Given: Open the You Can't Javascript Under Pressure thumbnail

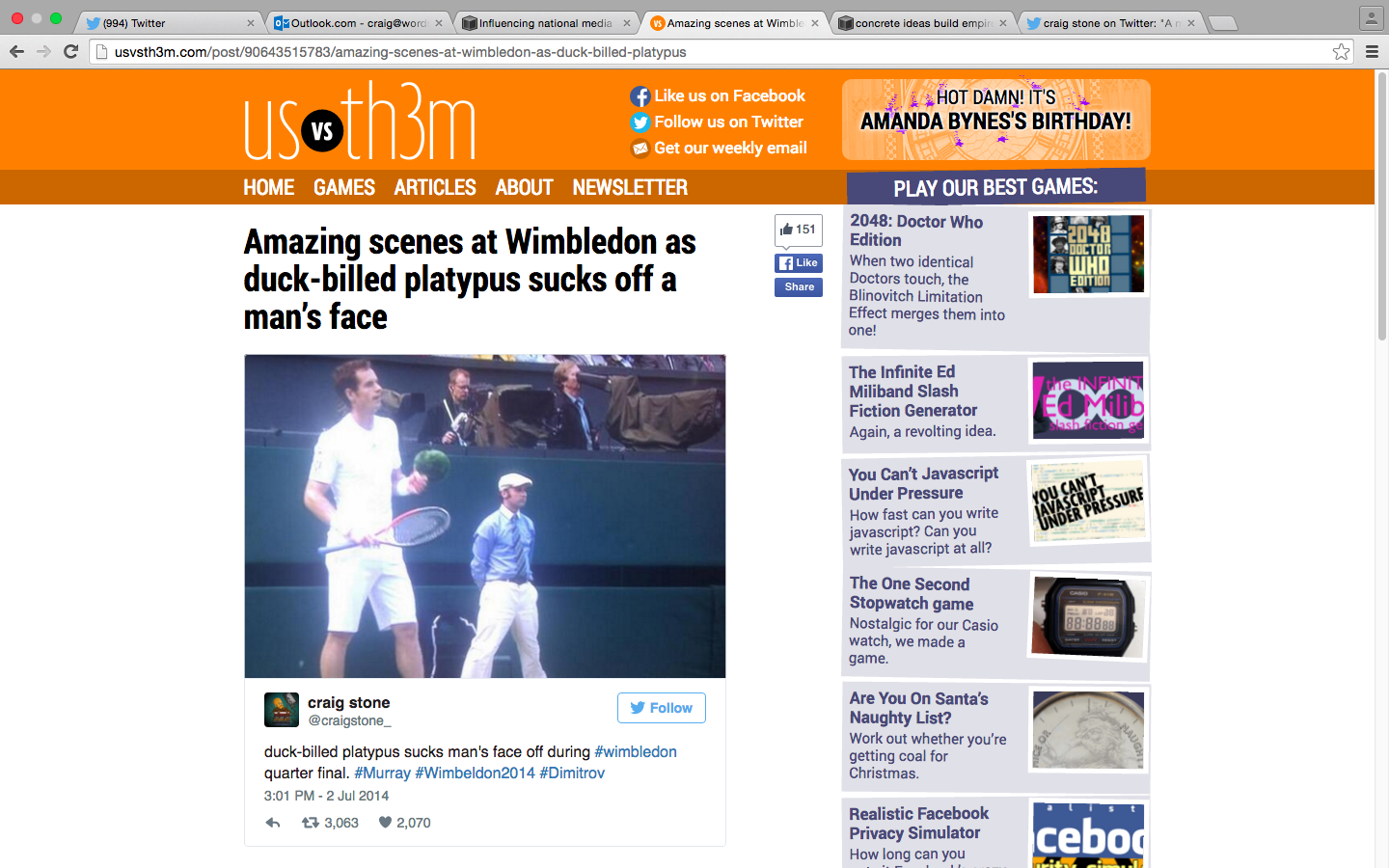Looking at the screenshot, I should coord(1088,500).
